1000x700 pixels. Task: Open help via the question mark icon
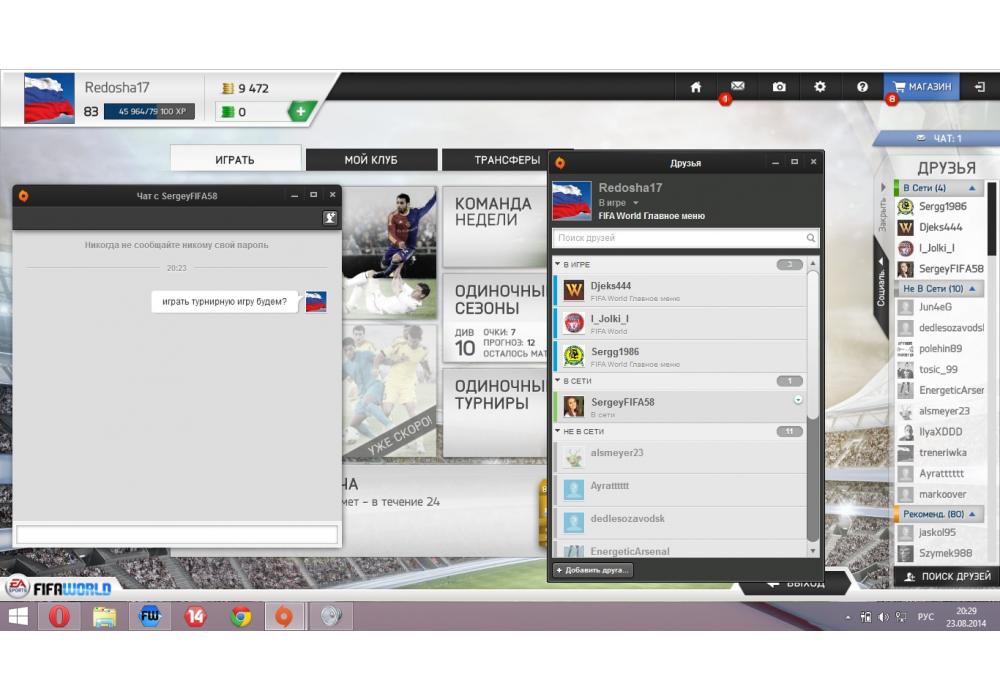pos(862,87)
